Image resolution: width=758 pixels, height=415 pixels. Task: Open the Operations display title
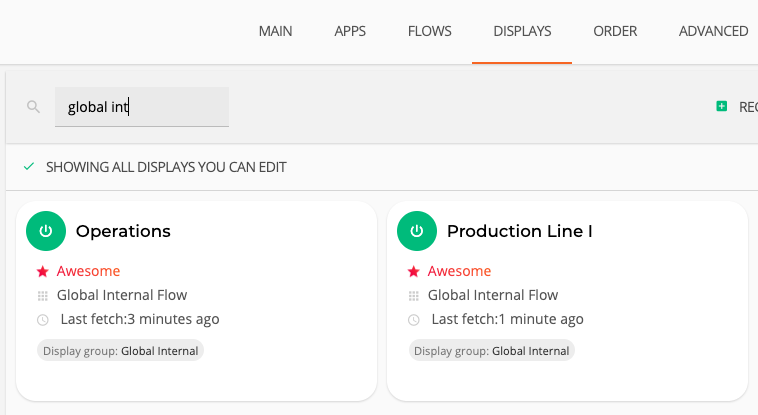[x=123, y=231]
